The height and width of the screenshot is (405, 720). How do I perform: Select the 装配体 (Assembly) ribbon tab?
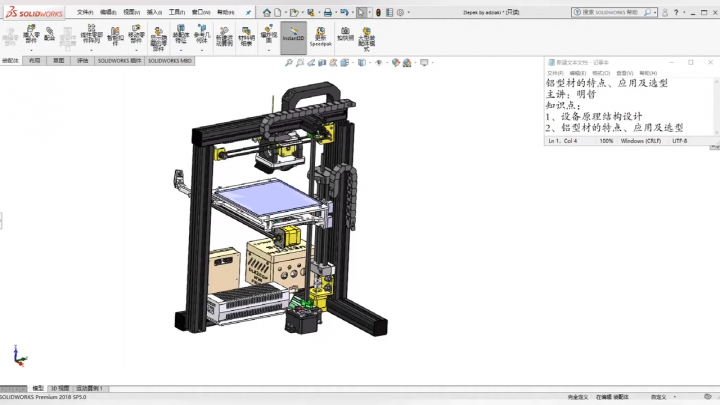pyautogui.click(x=11, y=61)
